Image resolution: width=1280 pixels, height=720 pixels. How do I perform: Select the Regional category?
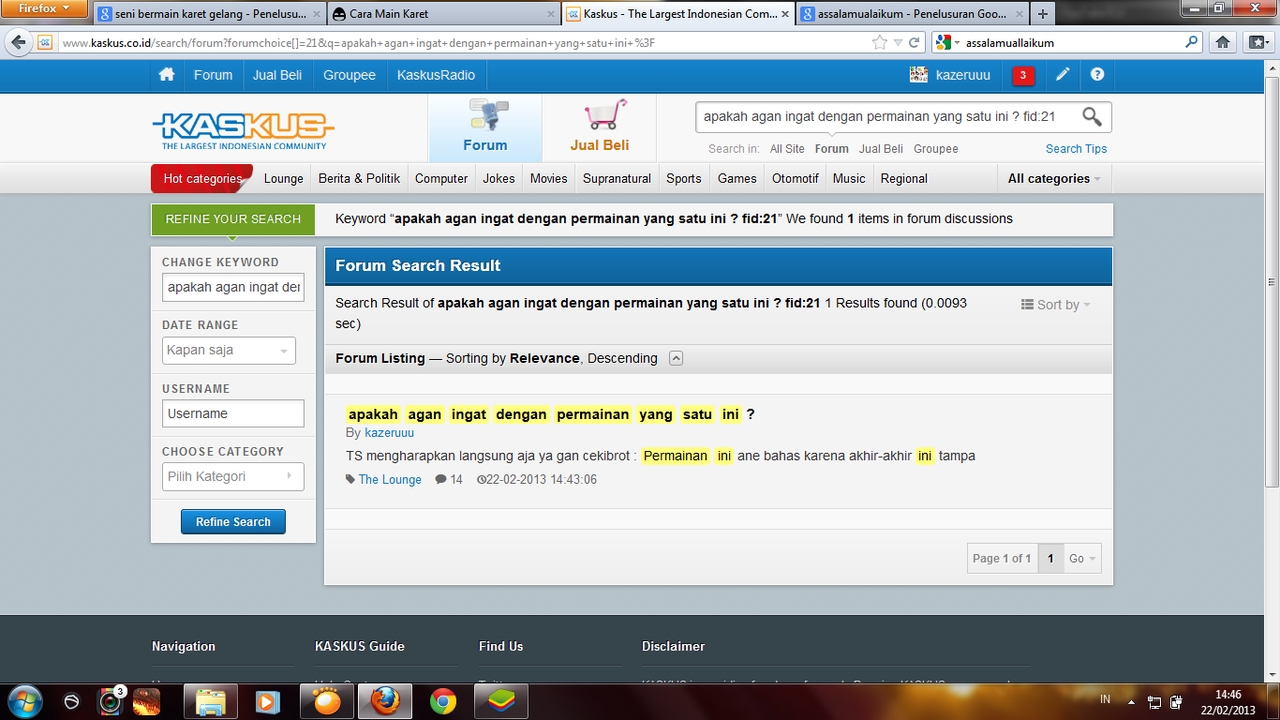tap(904, 179)
